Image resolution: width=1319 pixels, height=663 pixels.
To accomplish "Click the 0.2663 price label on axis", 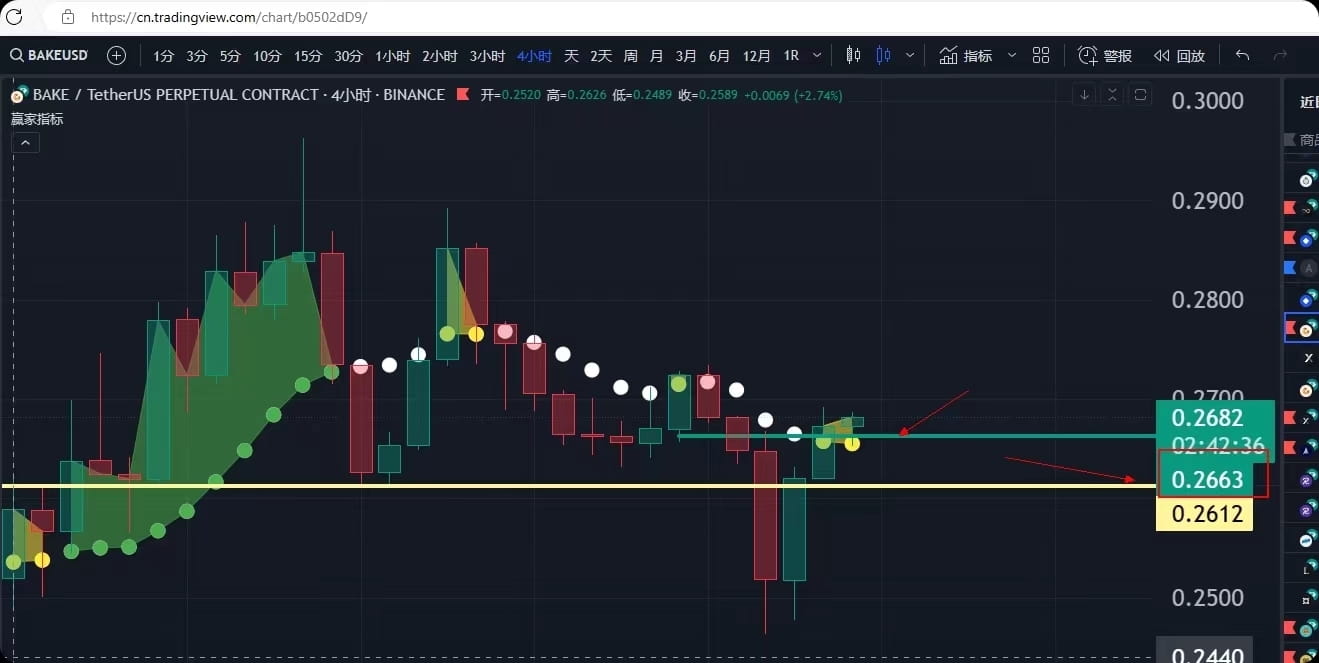I will [x=1206, y=480].
